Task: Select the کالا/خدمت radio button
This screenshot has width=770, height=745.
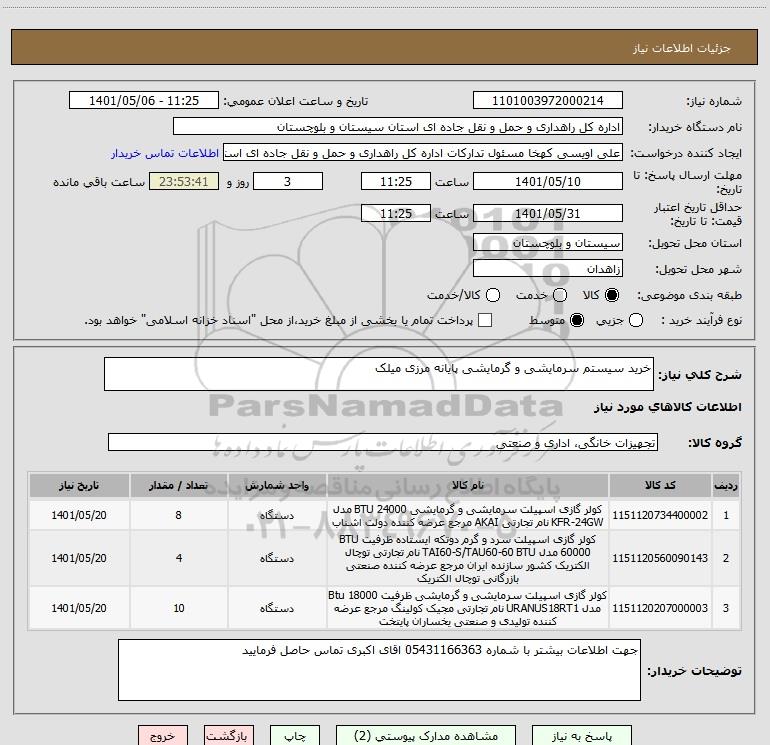Action: [x=493, y=295]
